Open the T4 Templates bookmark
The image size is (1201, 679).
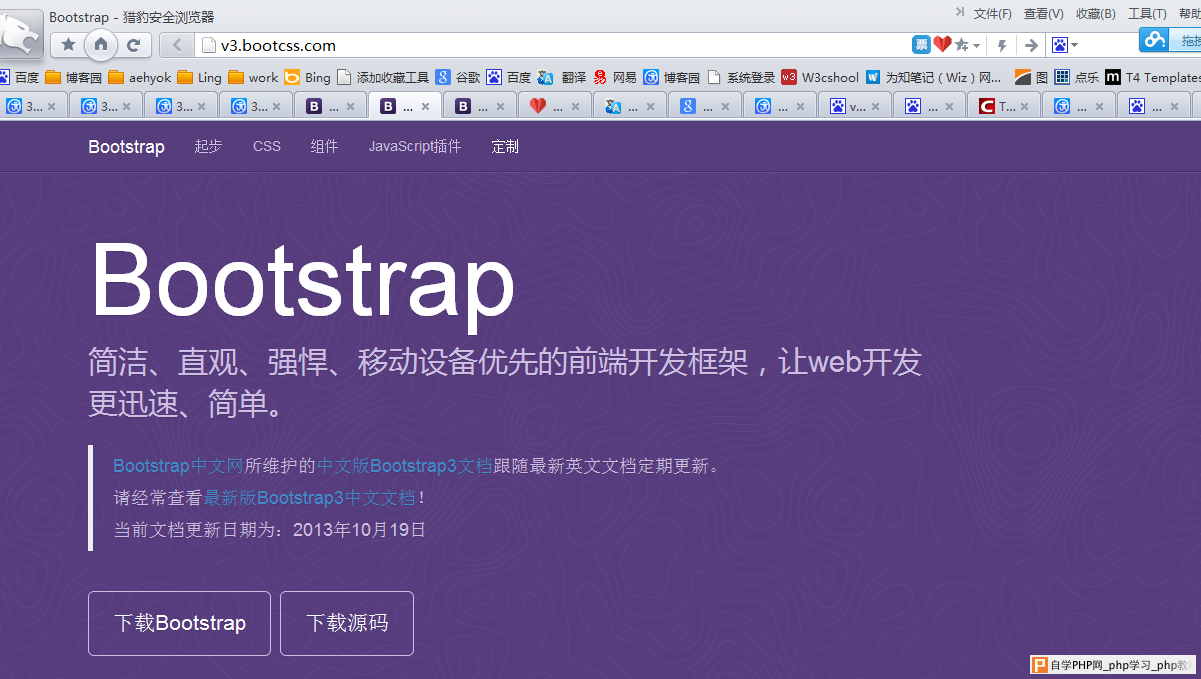click(1152, 77)
